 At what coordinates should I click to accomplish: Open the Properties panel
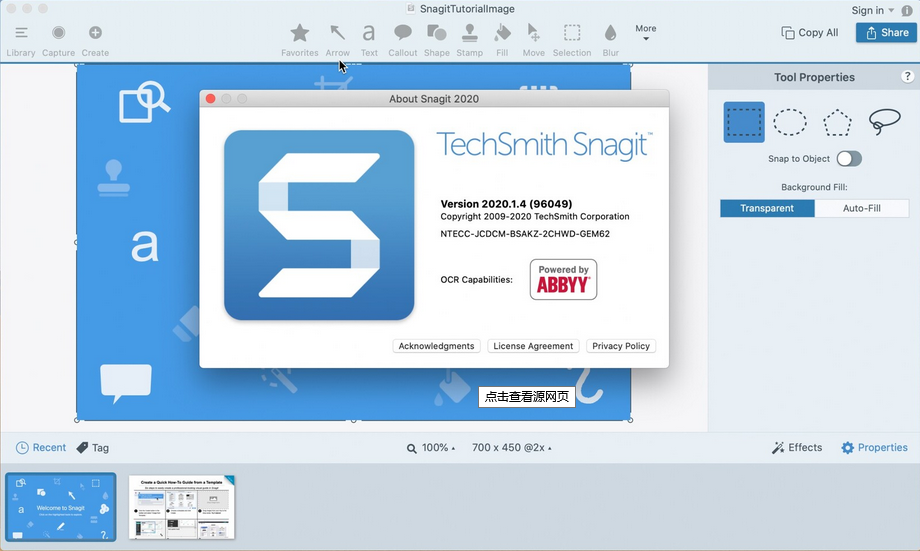(x=874, y=448)
